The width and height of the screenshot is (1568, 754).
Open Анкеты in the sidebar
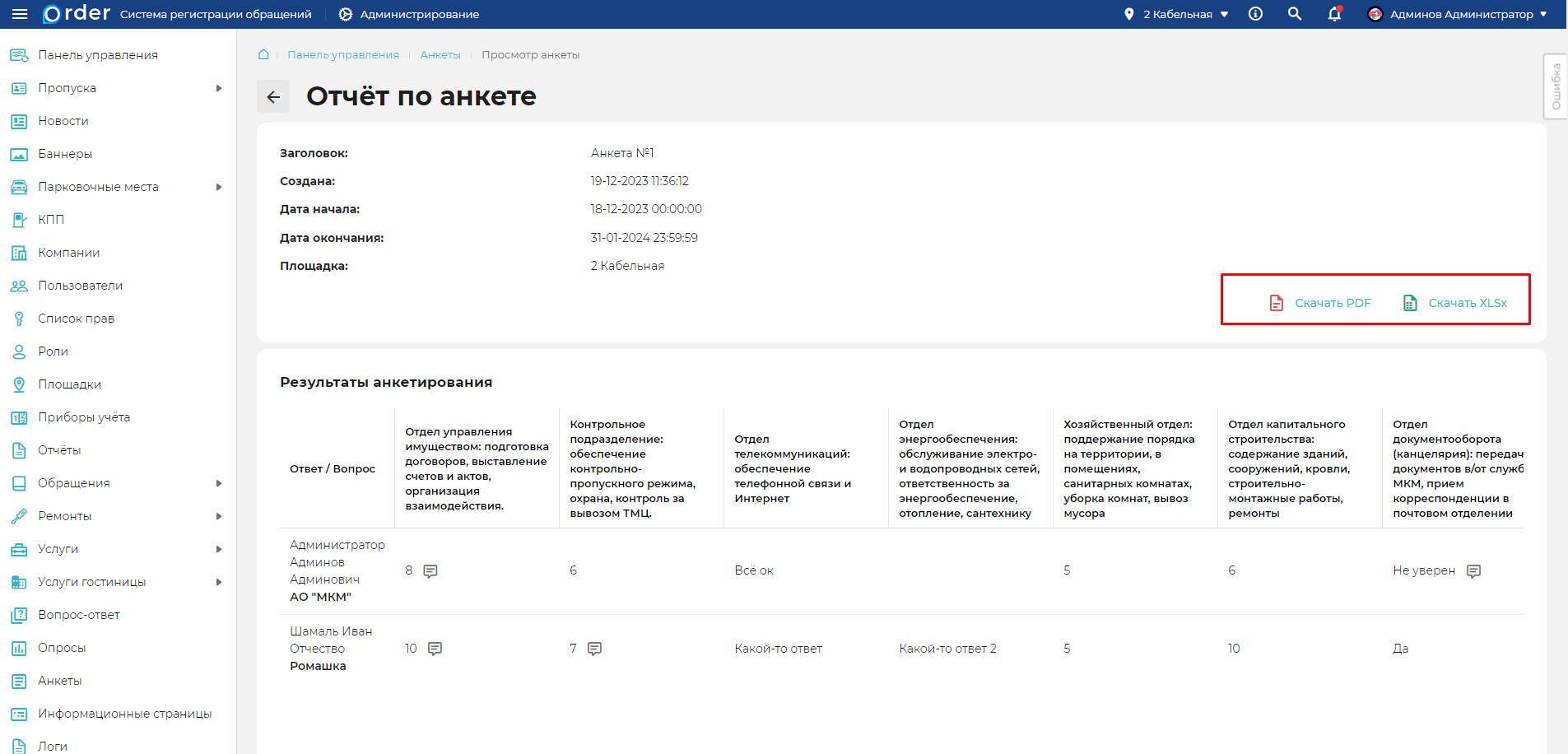coord(59,681)
